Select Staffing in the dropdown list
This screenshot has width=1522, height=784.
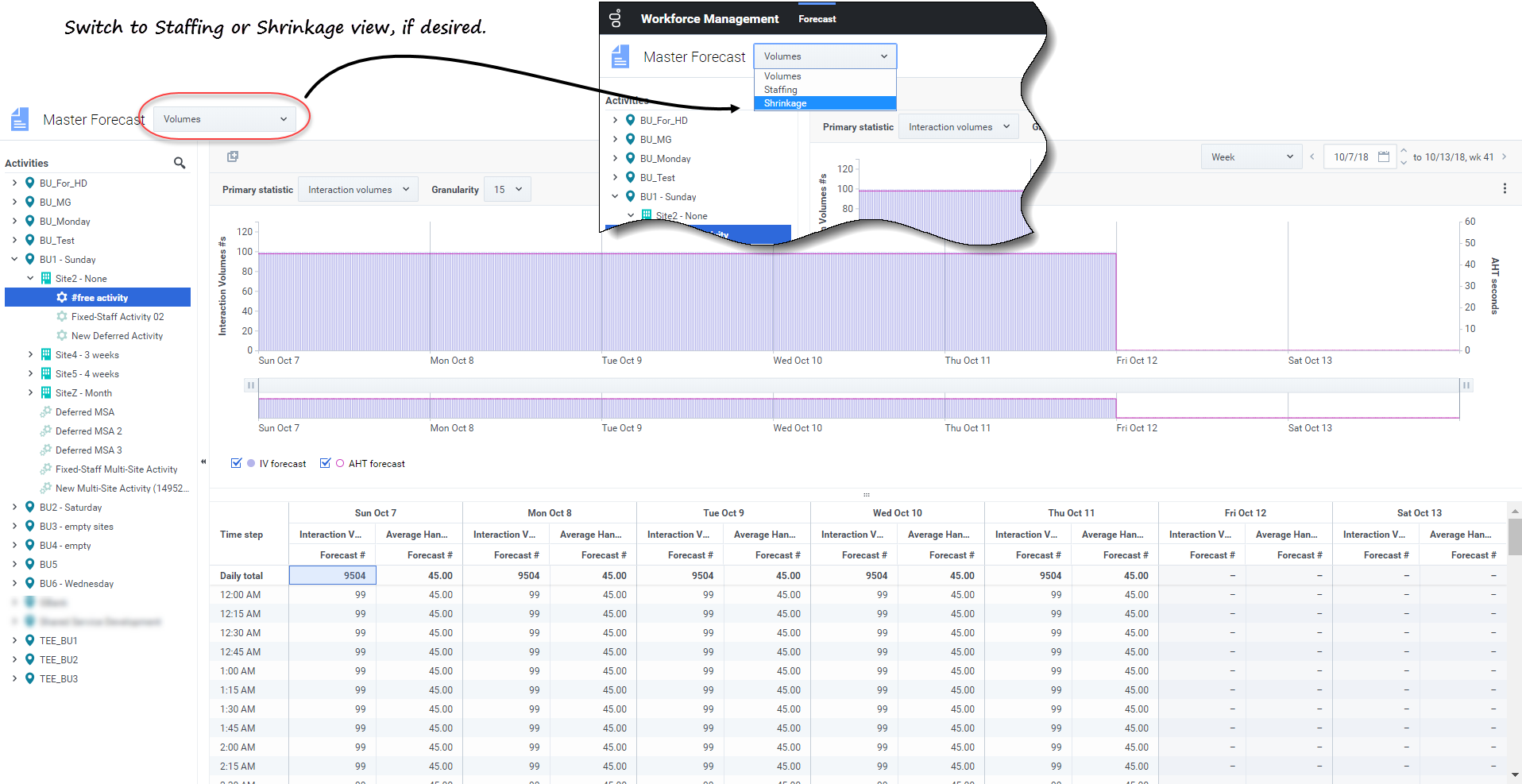(780, 90)
